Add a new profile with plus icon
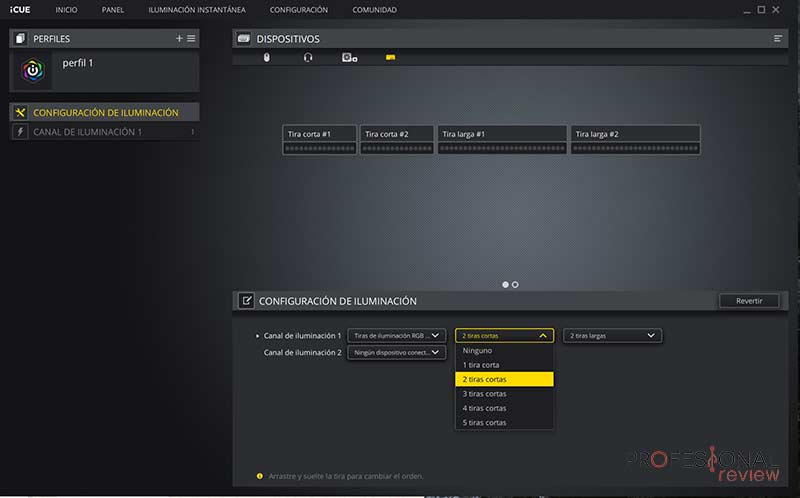This screenshot has height=498, width=800. pyautogui.click(x=179, y=38)
